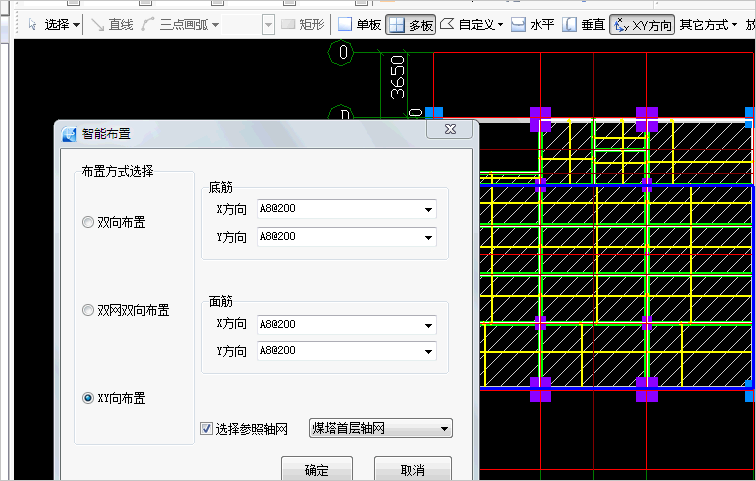Select the 双网双向布置 radio option

tap(88, 311)
